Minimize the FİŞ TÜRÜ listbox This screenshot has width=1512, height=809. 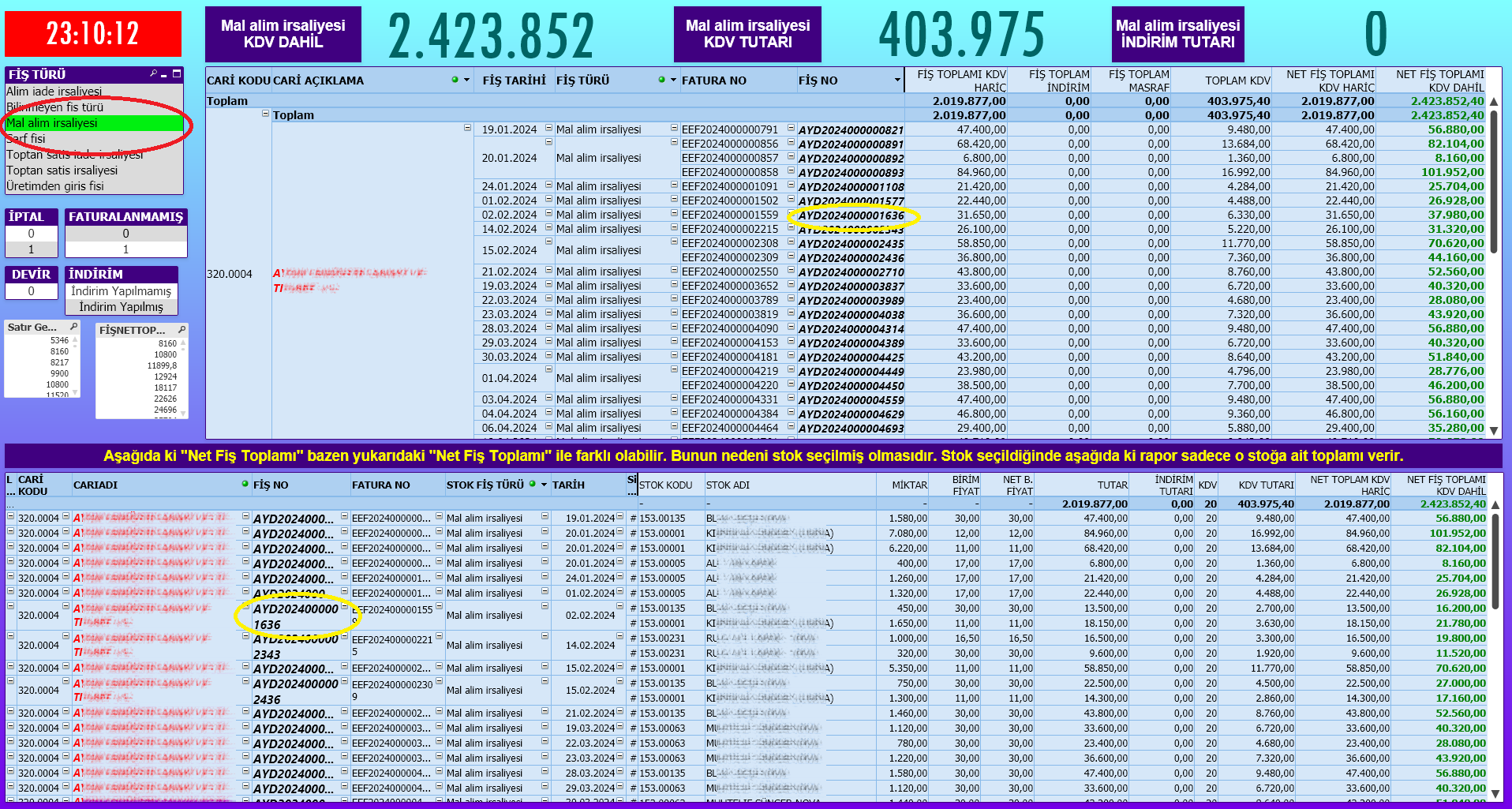point(164,74)
